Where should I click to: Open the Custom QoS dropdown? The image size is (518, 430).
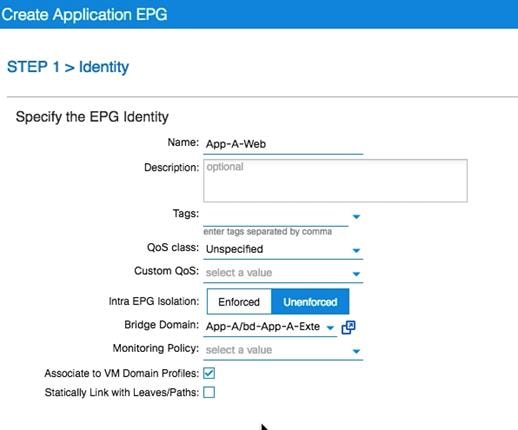(x=356, y=274)
